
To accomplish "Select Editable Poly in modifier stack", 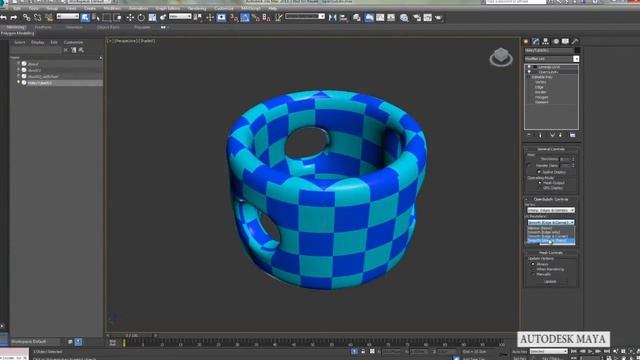I will 542,77.
